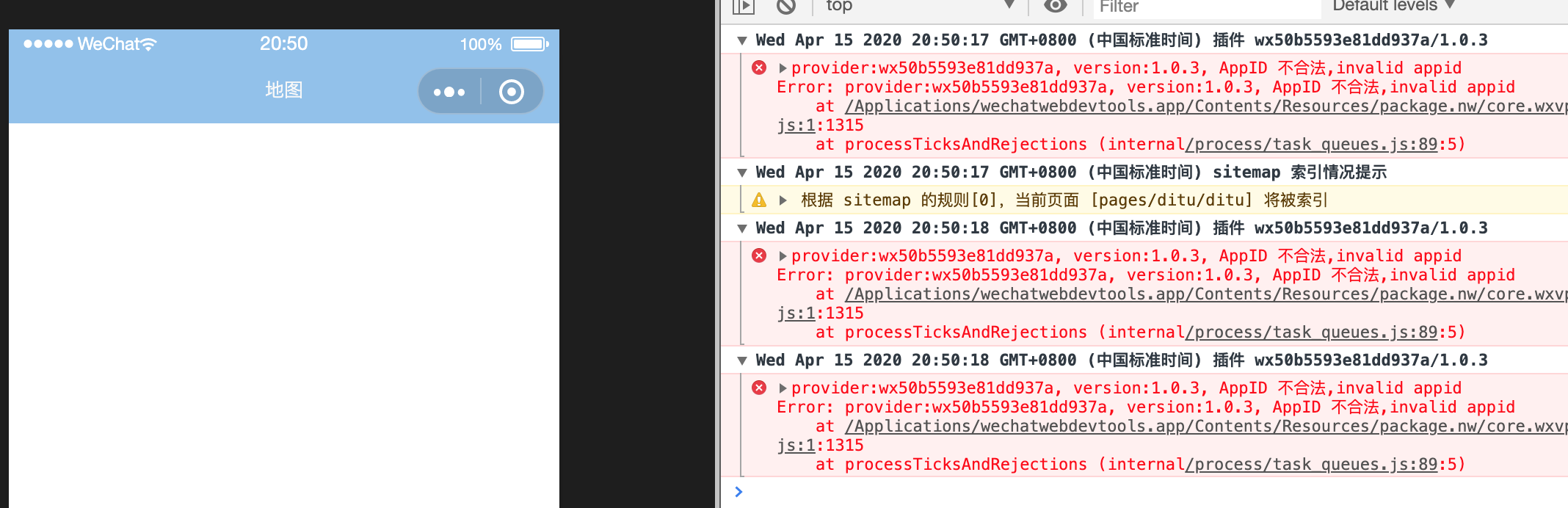1568x508 pixels.
Task: Collapse first 20:50:17 plugin log group
Action: 742,40
